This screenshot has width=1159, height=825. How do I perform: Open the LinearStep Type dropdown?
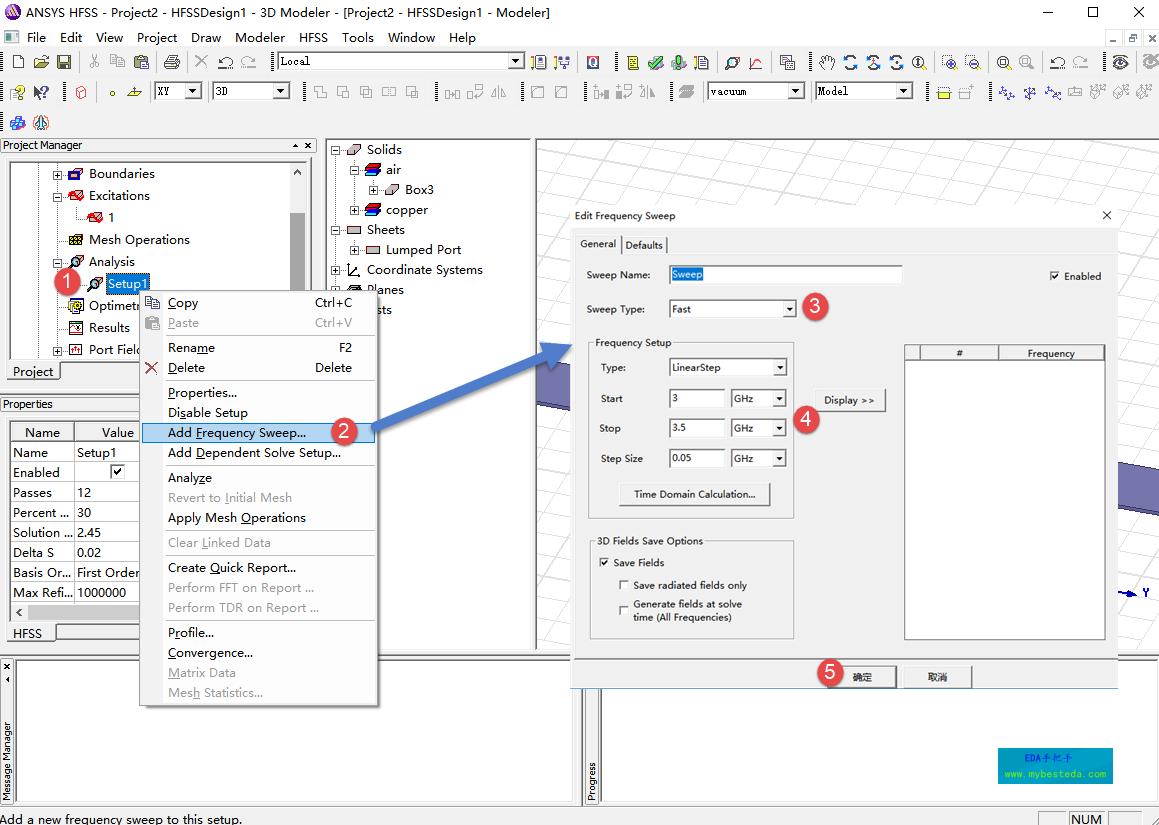(779, 368)
